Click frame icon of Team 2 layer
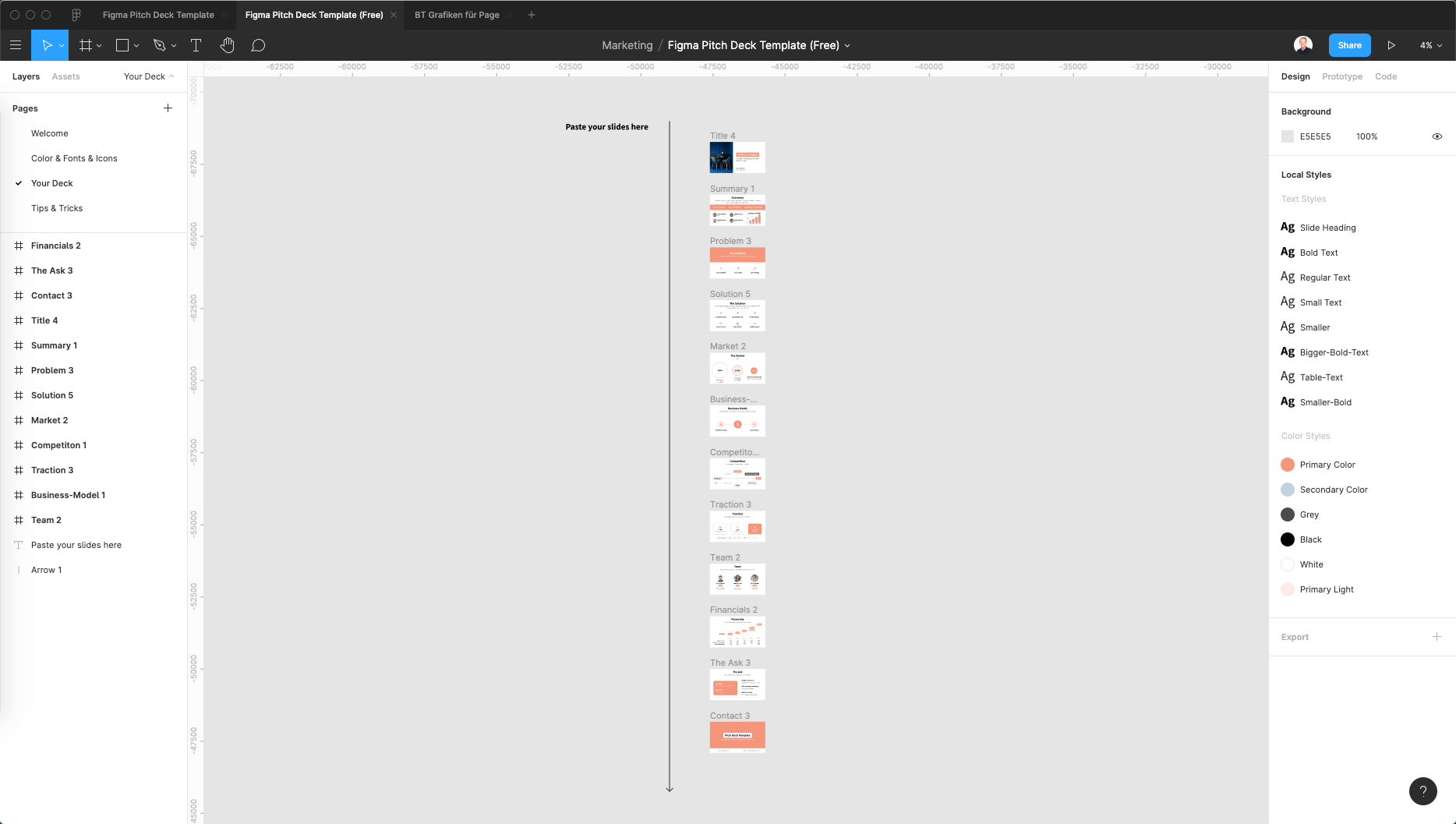 [x=19, y=520]
